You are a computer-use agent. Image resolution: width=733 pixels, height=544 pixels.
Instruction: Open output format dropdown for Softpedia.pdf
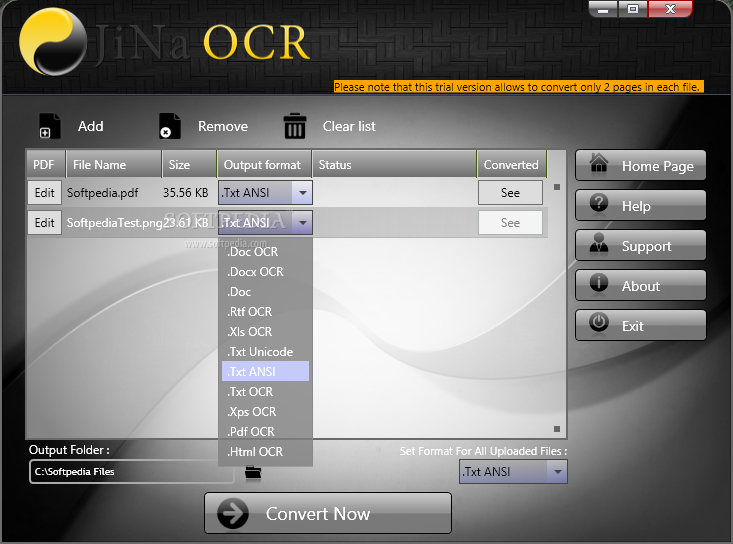[x=303, y=193]
